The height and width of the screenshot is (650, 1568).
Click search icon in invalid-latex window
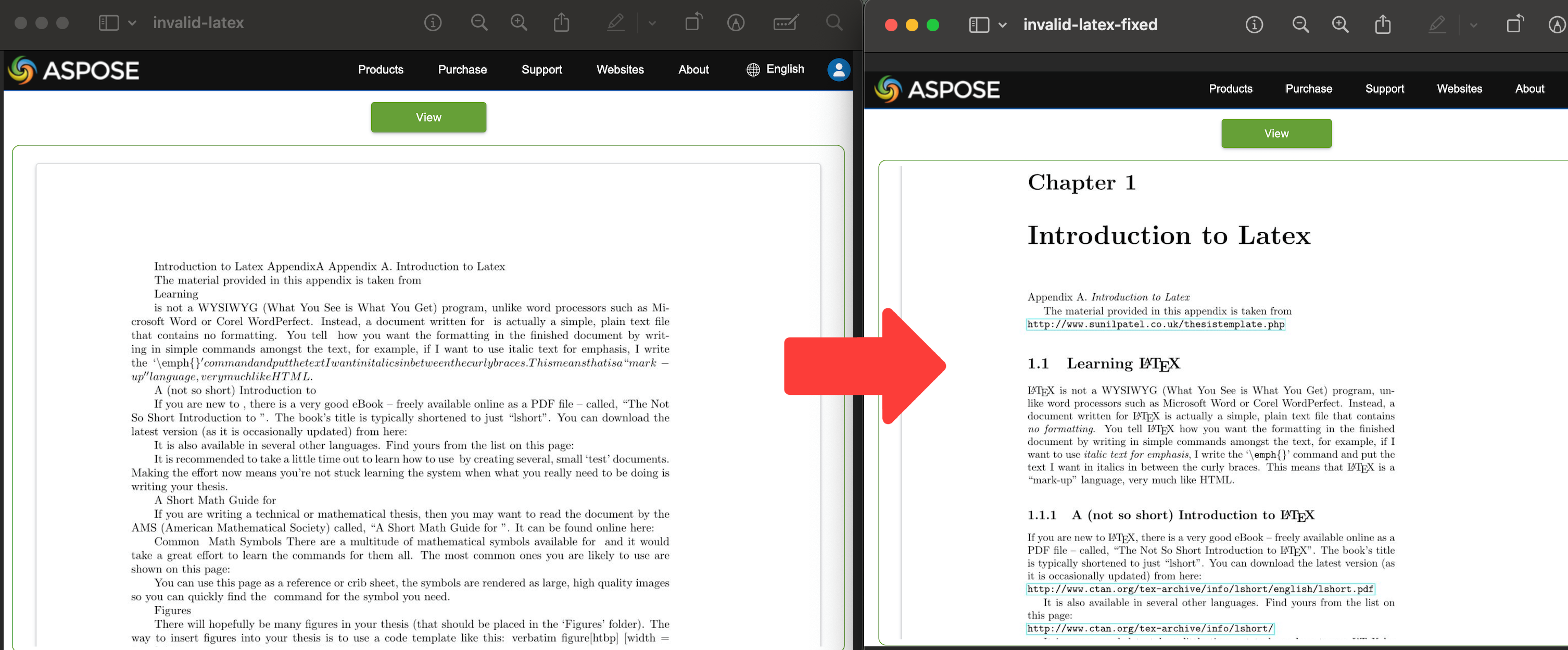(x=834, y=22)
